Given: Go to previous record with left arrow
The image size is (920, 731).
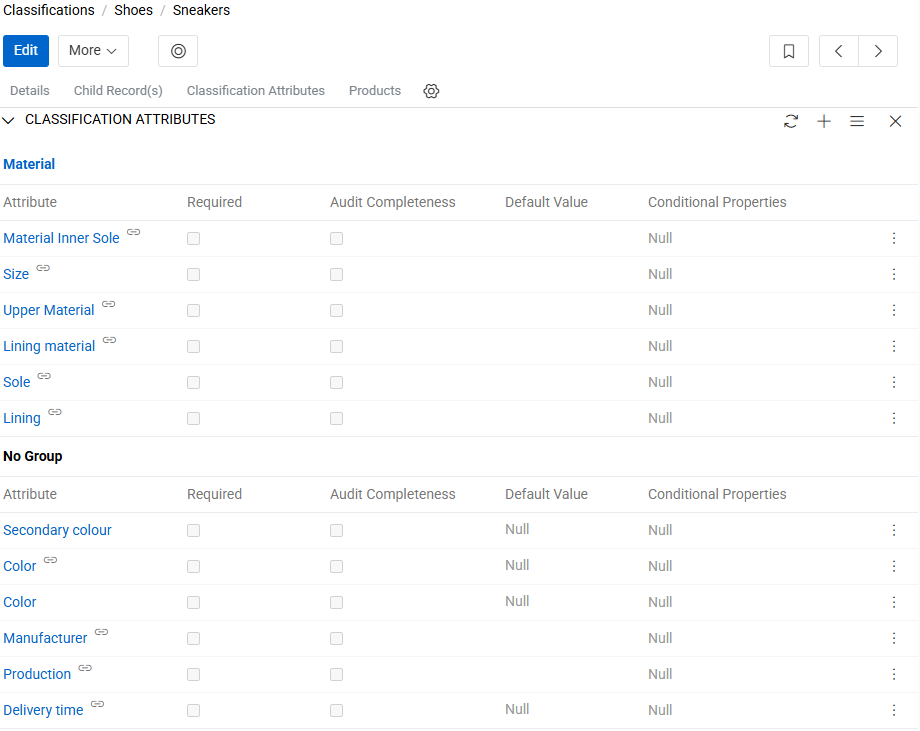Looking at the screenshot, I should pos(839,51).
